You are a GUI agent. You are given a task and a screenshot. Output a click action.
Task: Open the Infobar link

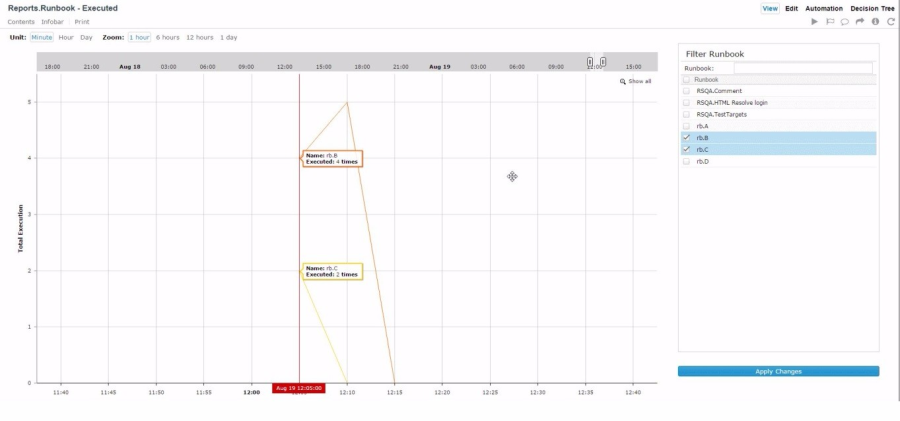53,21
